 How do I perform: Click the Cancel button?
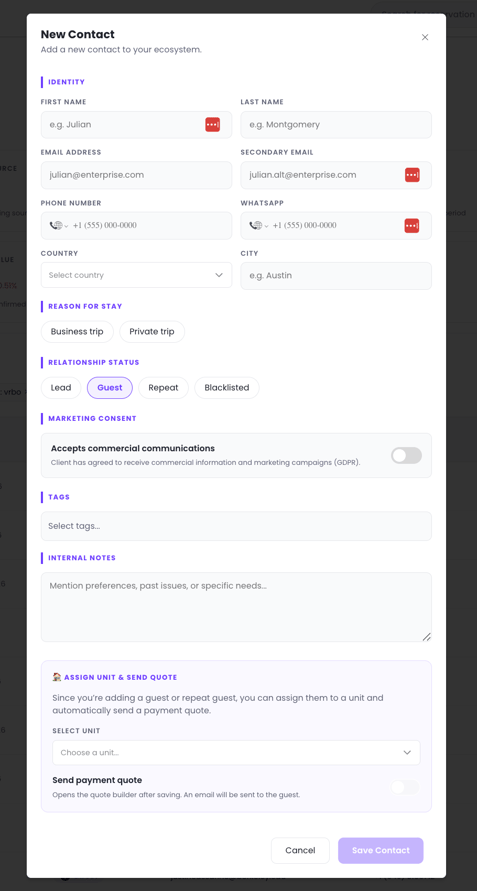300,851
